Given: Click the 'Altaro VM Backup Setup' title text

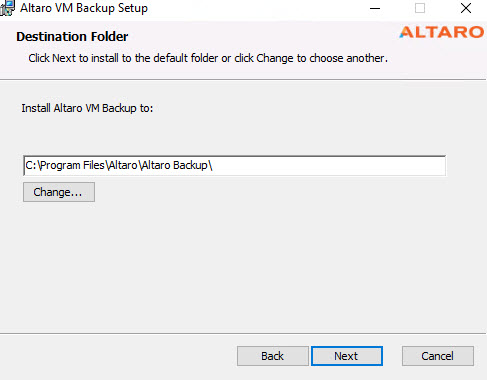Looking at the screenshot, I should 84,8.
